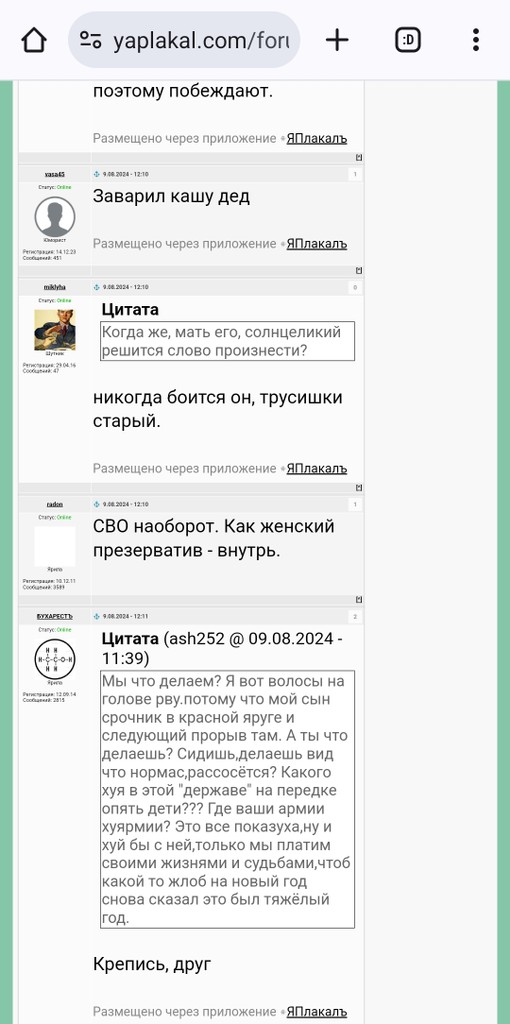The width and height of the screenshot is (510, 1024).
Task: Click miklyha's poster-style avatar
Action: (x=55, y=330)
